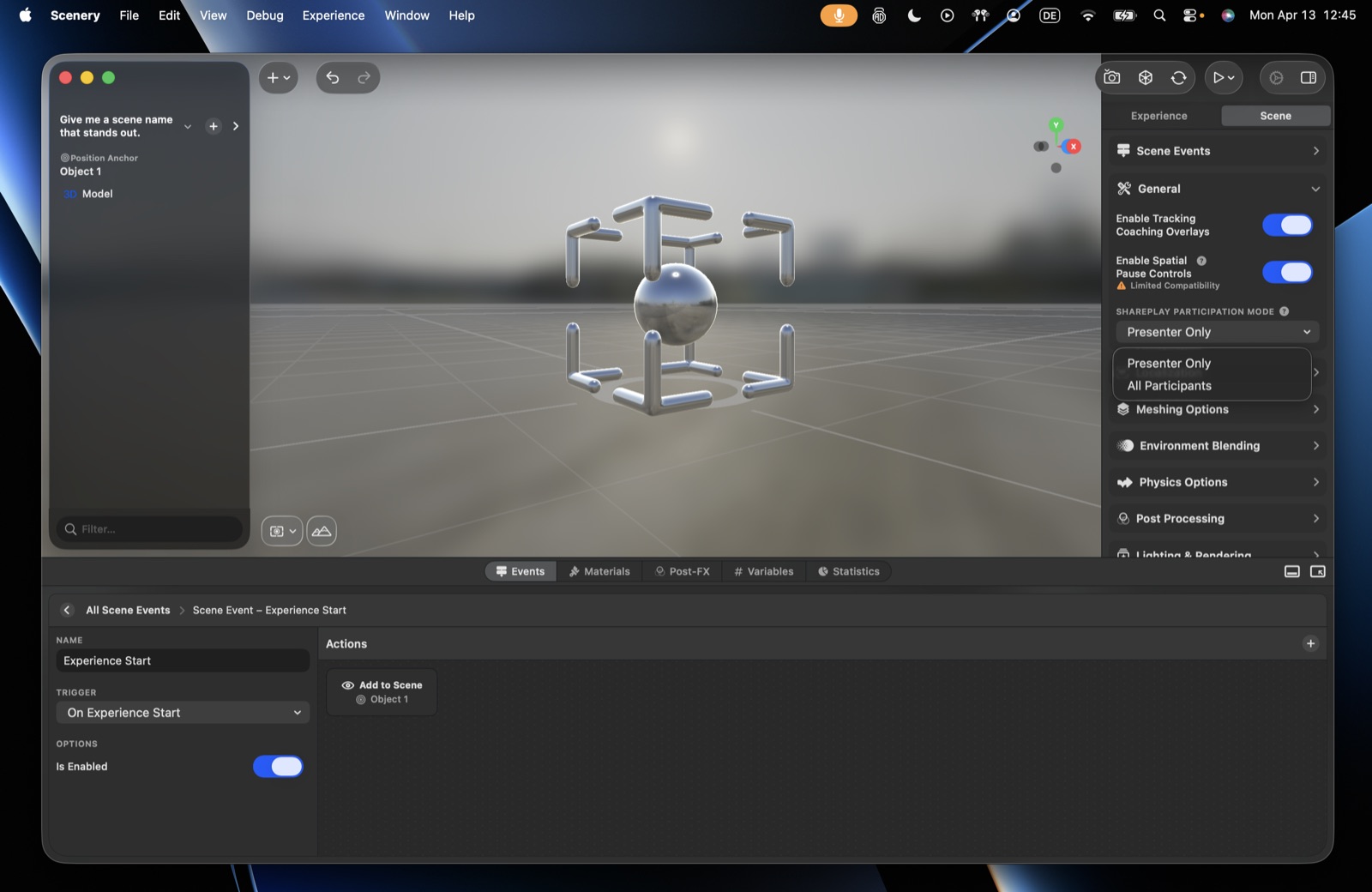The width and height of the screenshot is (1372, 892).
Task: Click All Scene Events breadcrumb
Action: coord(128,610)
